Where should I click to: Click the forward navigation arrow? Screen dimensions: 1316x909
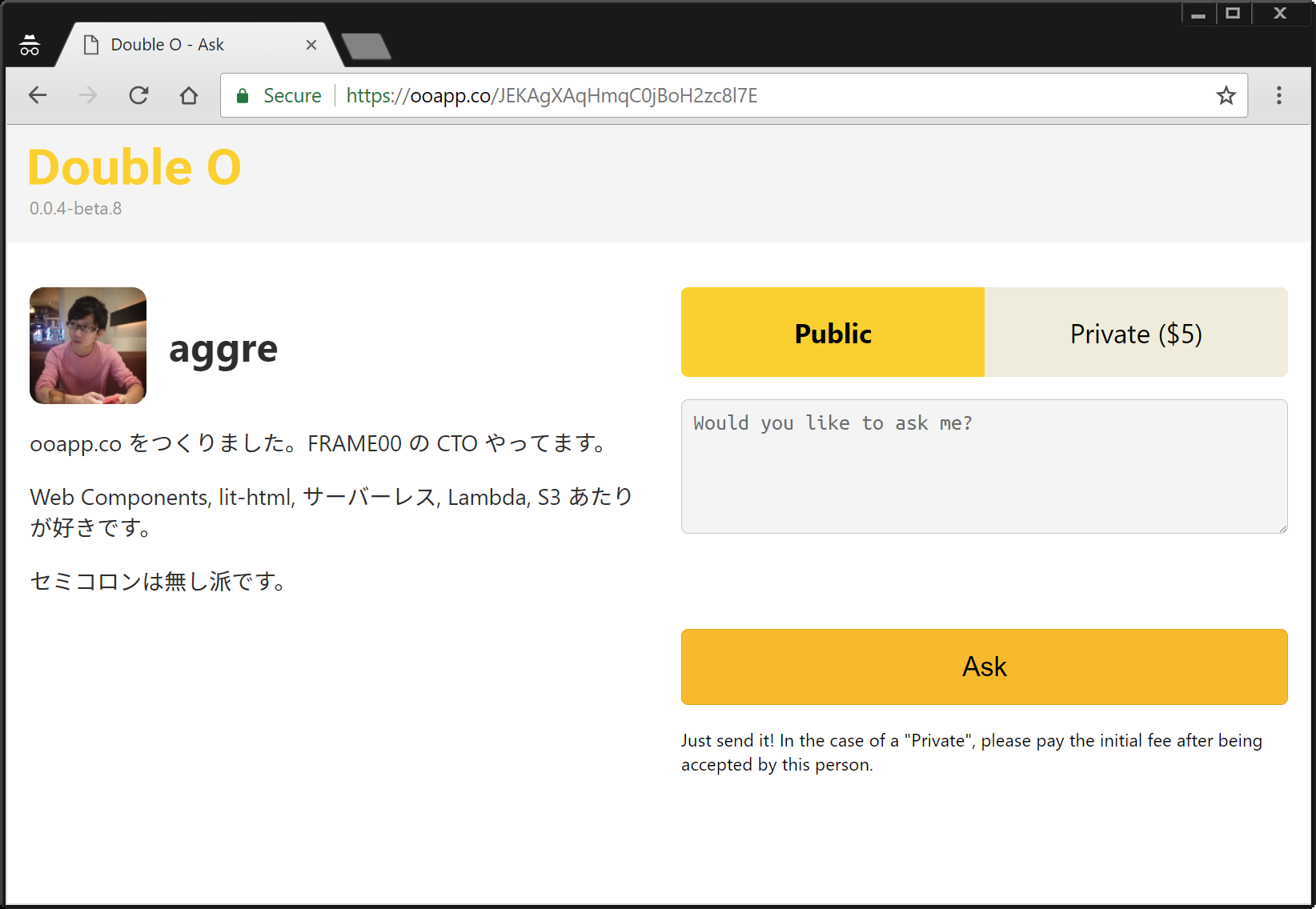tap(88, 96)
